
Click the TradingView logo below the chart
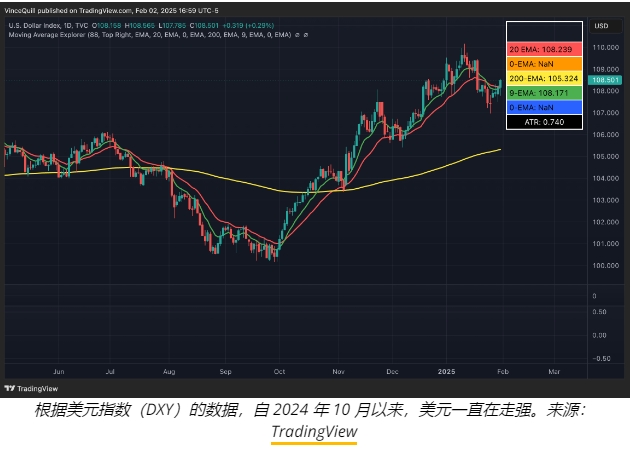[31, 388]
